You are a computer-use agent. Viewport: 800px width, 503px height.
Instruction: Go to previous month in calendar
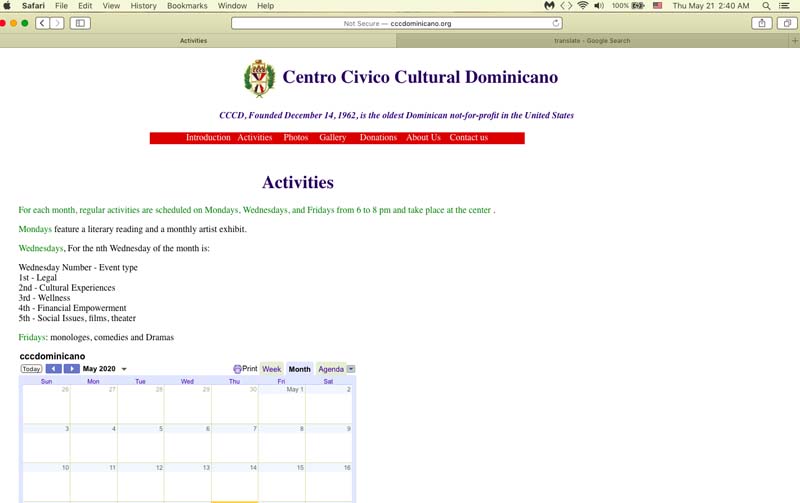tap(54, 369)
